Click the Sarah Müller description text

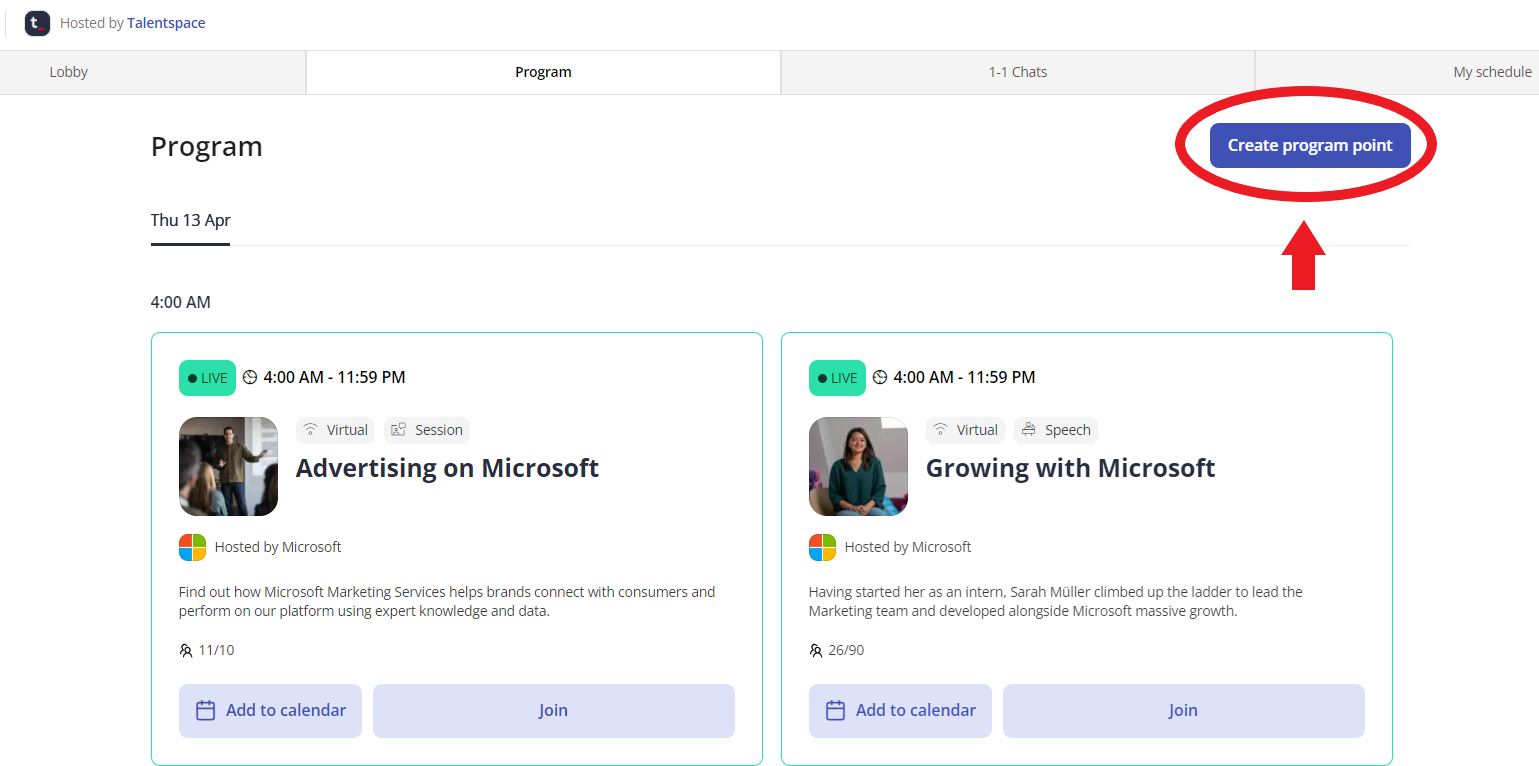[x=1056, y=601]
